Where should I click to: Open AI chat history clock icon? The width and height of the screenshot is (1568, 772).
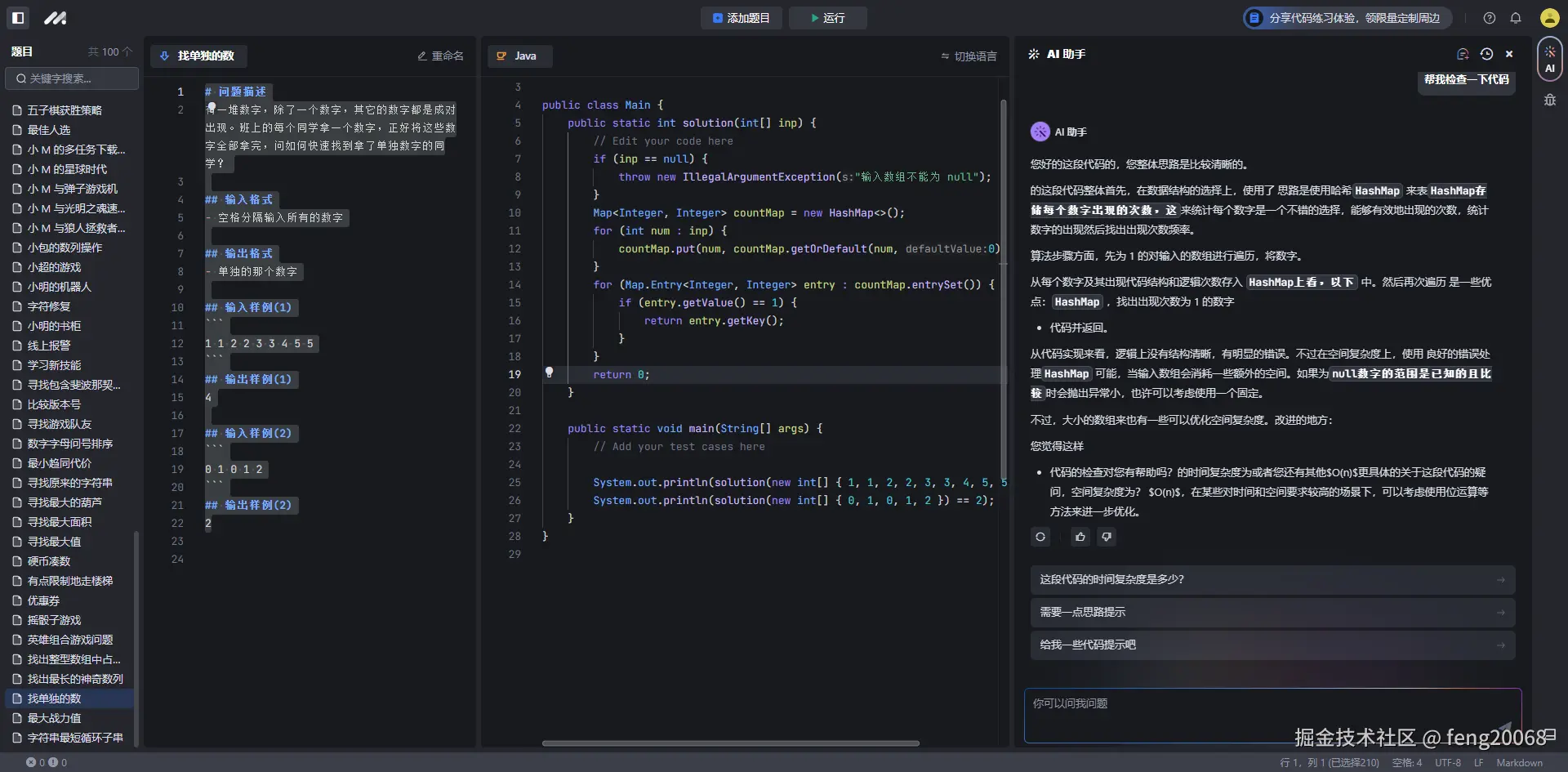point(1486,54)
